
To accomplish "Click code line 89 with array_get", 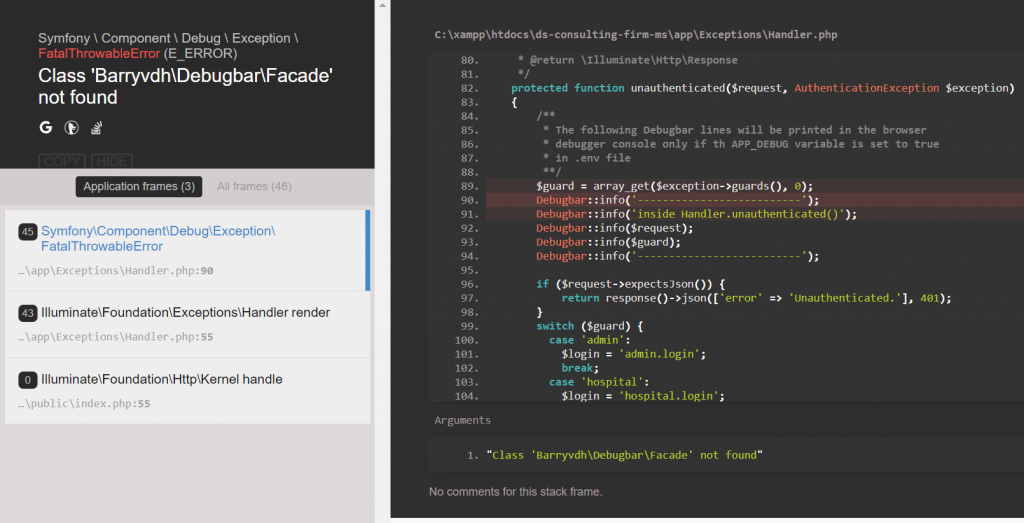I will (x=674, y=186).
